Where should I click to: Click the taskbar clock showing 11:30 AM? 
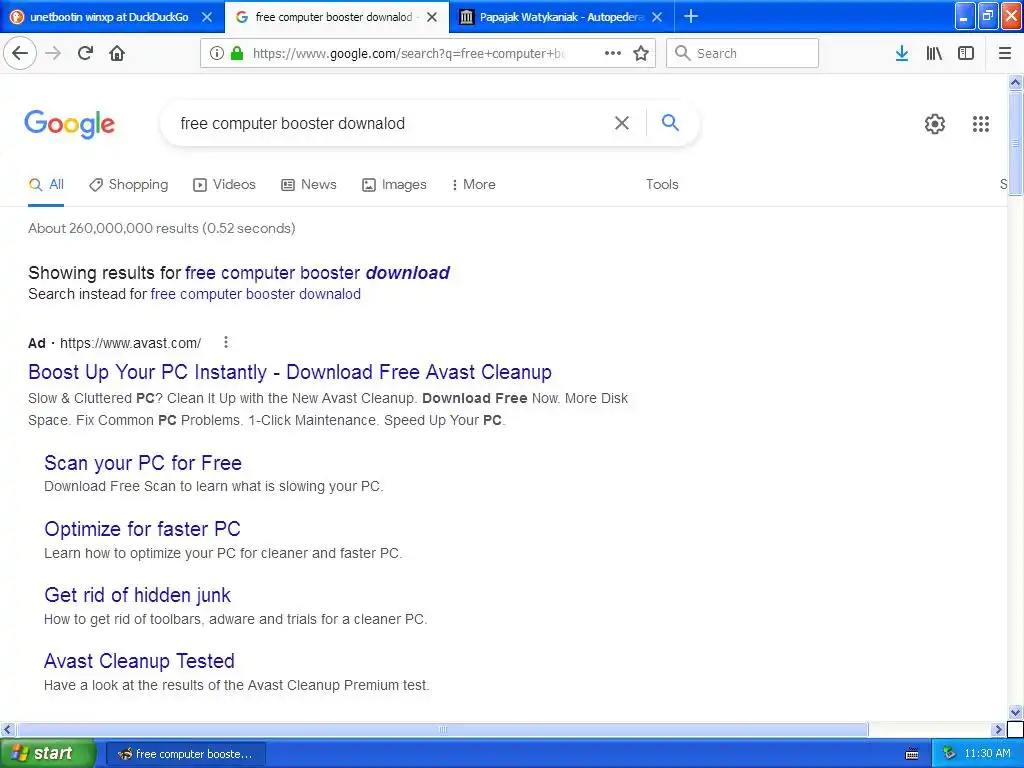tap(987, 753)
